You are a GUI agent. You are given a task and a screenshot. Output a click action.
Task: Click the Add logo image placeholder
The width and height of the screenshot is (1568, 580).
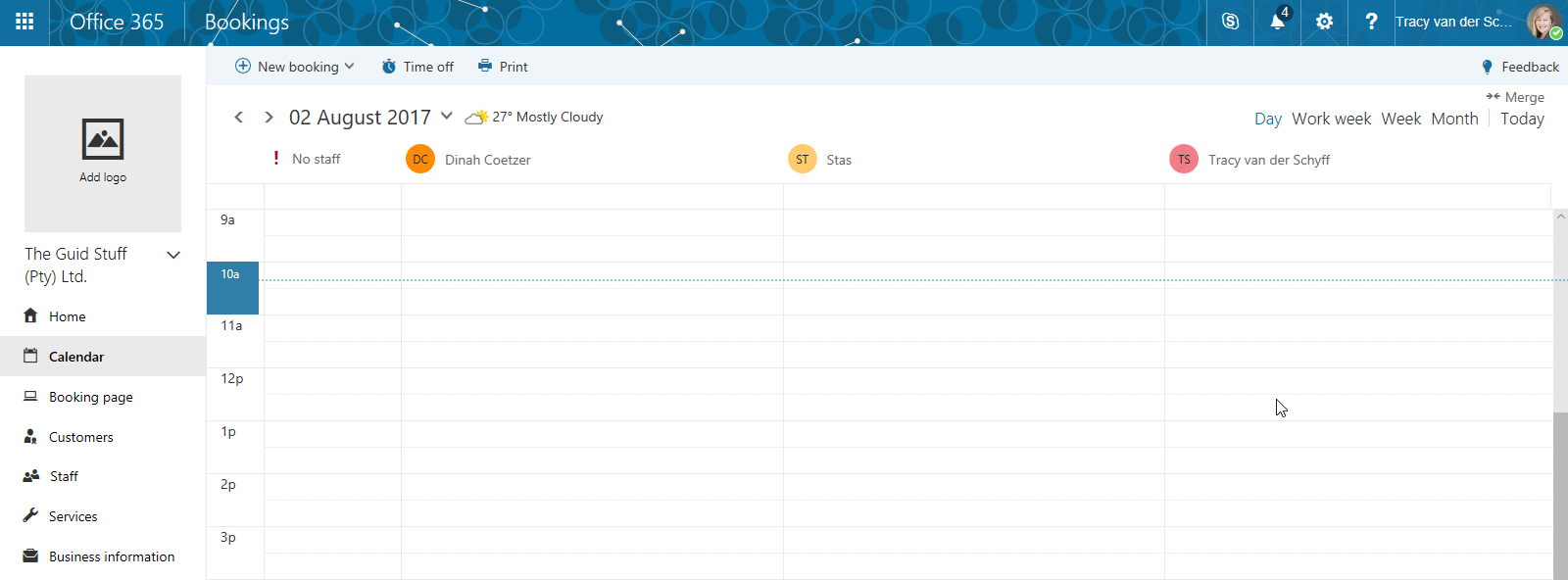point(103,153)
